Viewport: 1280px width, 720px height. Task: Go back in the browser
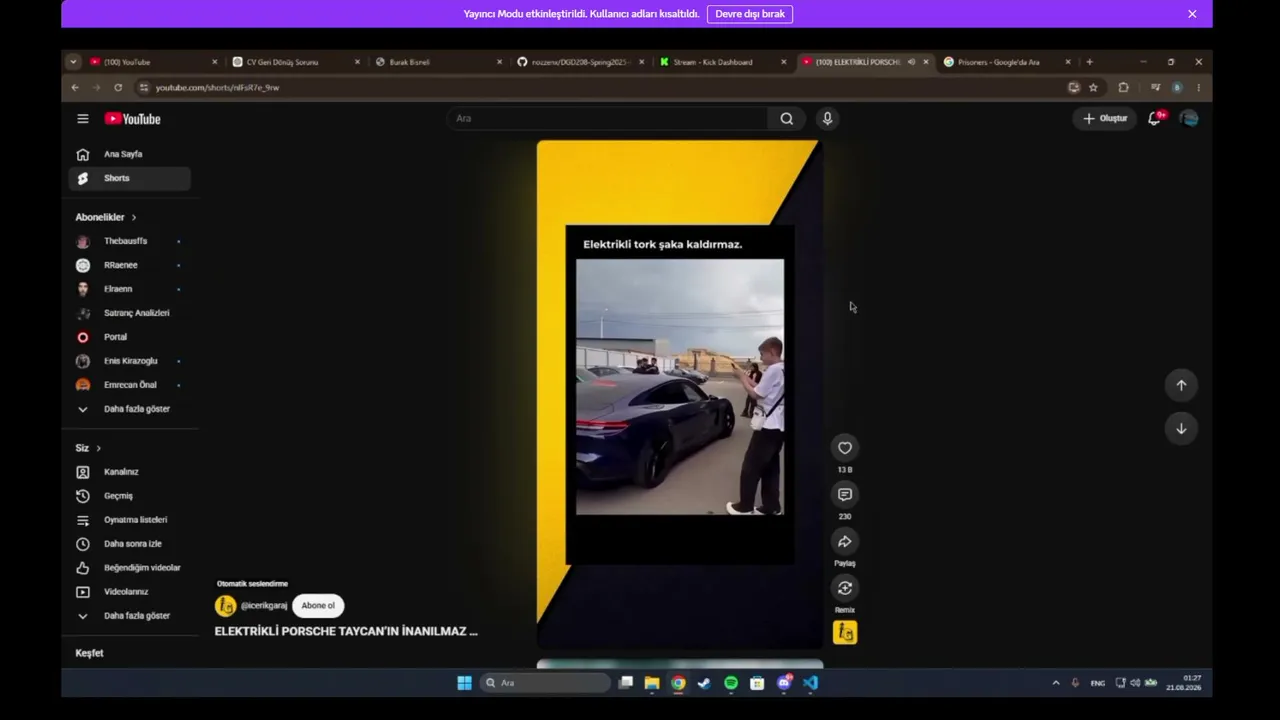(x=75, y=88)
